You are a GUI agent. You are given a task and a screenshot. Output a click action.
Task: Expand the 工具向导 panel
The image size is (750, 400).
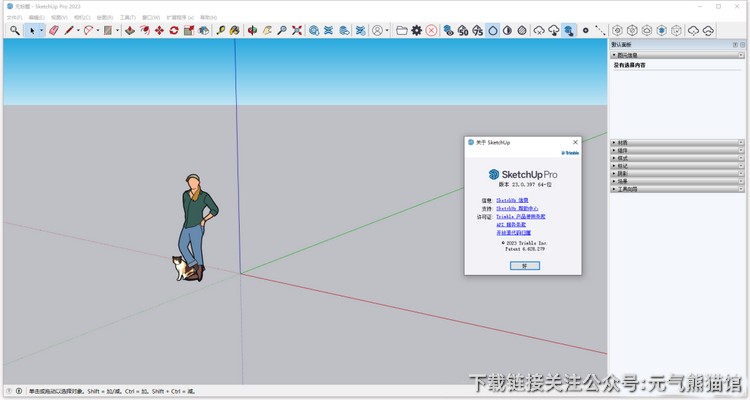click(626, 188)
